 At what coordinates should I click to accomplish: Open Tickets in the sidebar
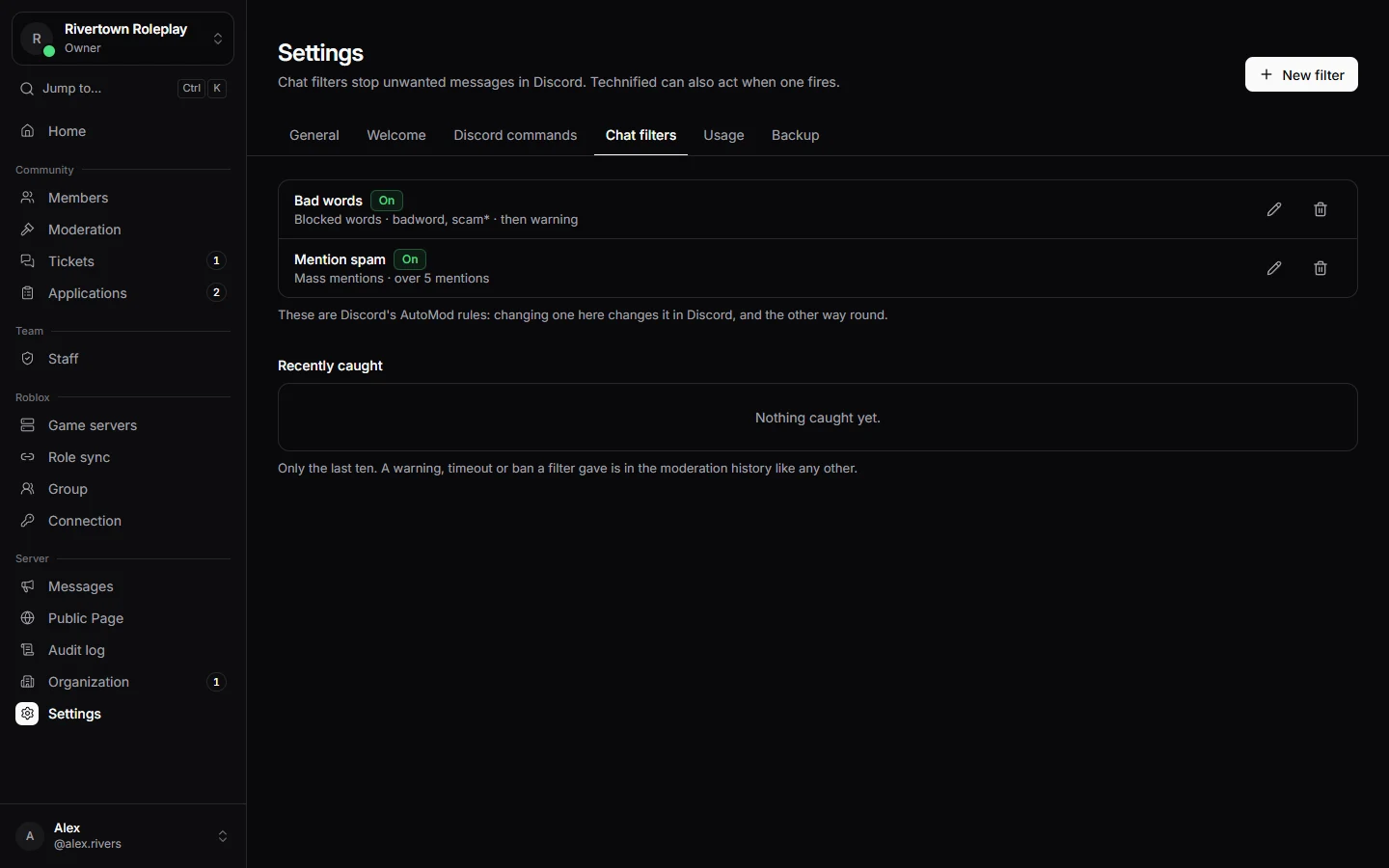(x=123, y=261)
